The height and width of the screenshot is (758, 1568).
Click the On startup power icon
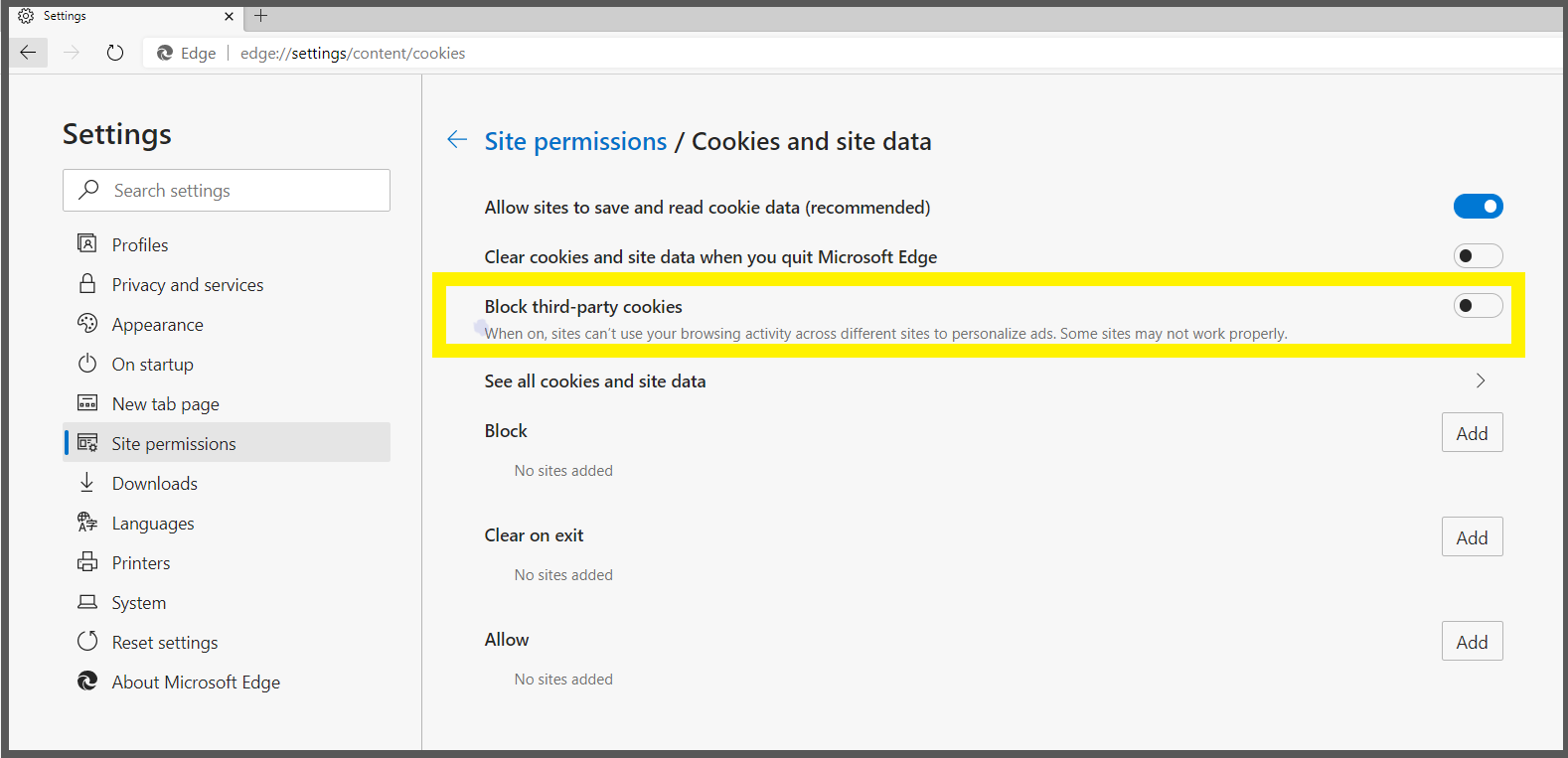[x=87, y=363]
